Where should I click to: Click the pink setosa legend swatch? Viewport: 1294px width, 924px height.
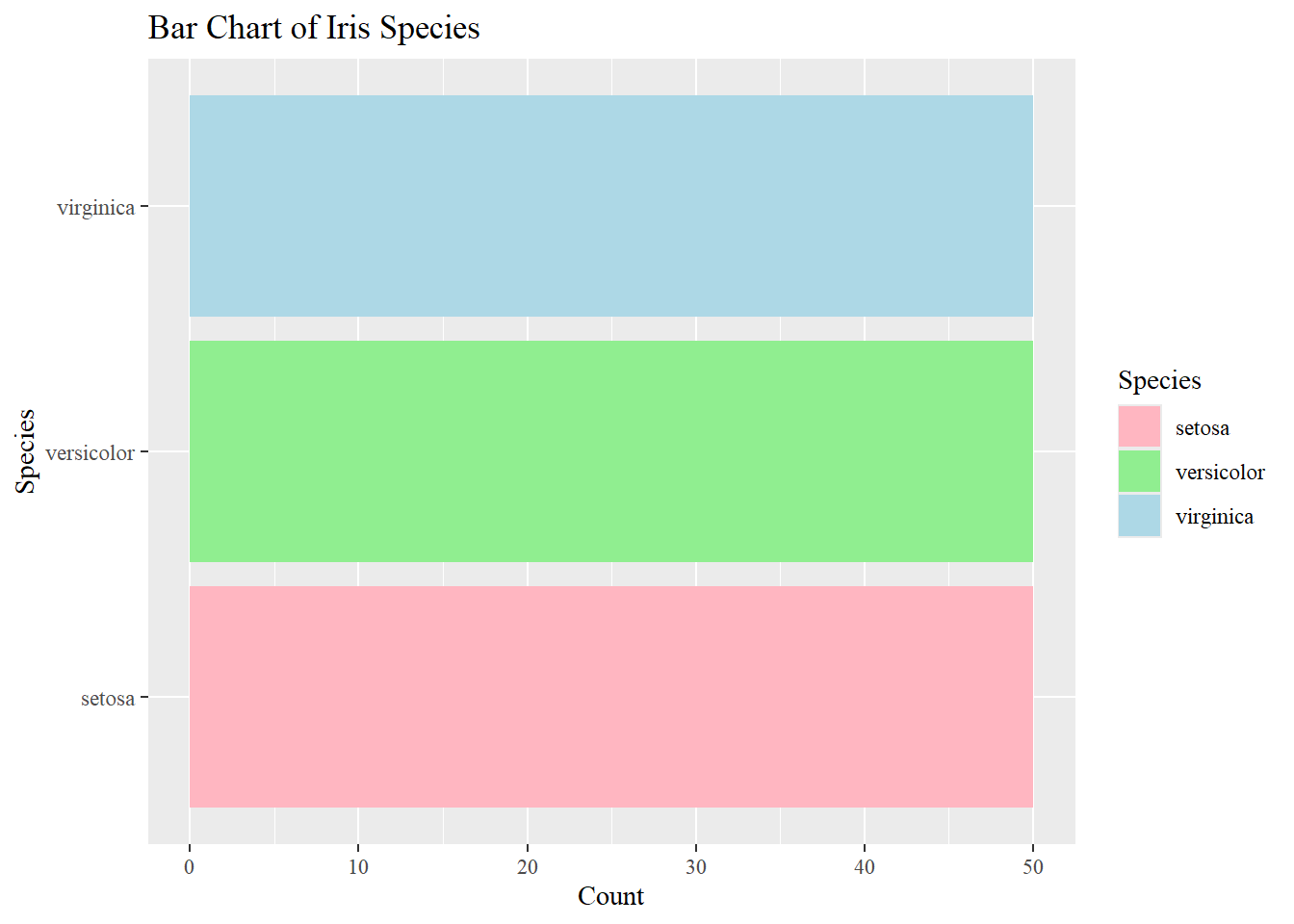coord(1139,426)
